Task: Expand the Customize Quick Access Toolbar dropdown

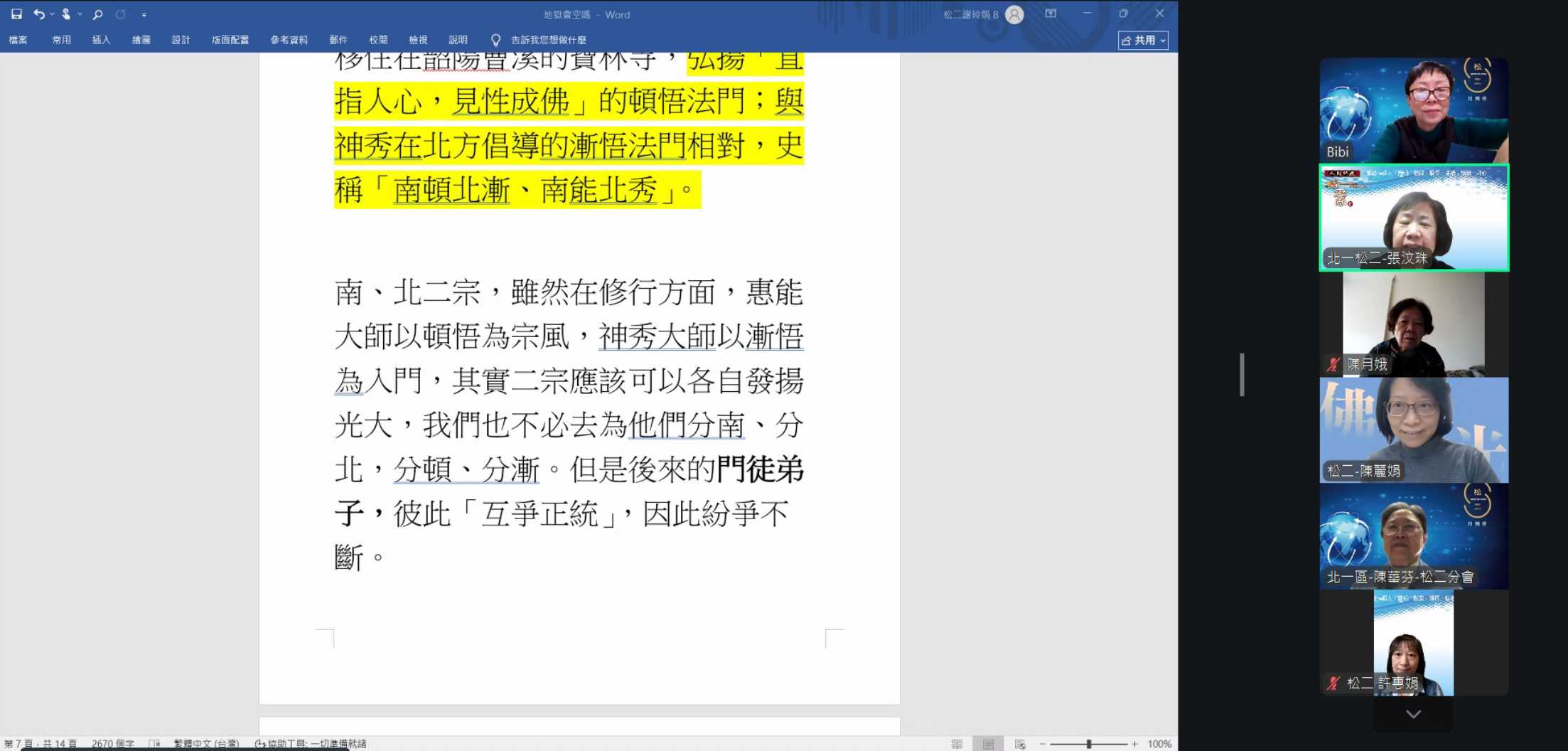Action: pyautogui.click(x=144, y=14)
